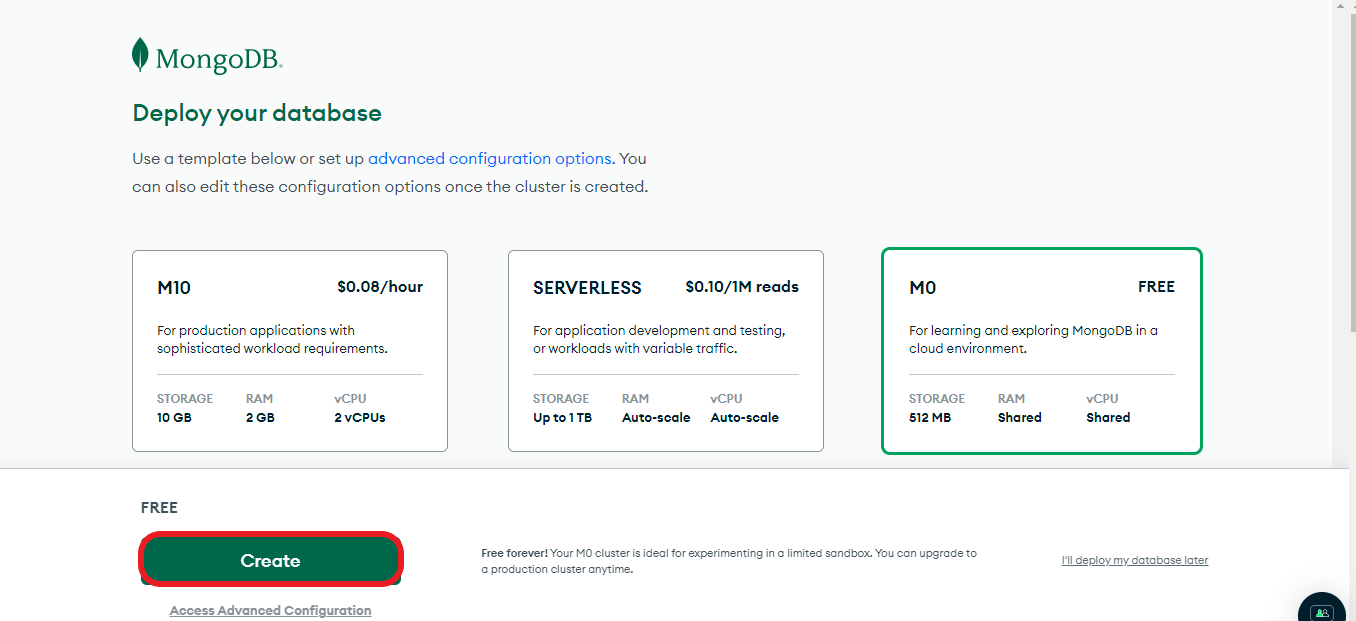
Task: Choose I'll deploy my database later
Action: coord(1135,560)
